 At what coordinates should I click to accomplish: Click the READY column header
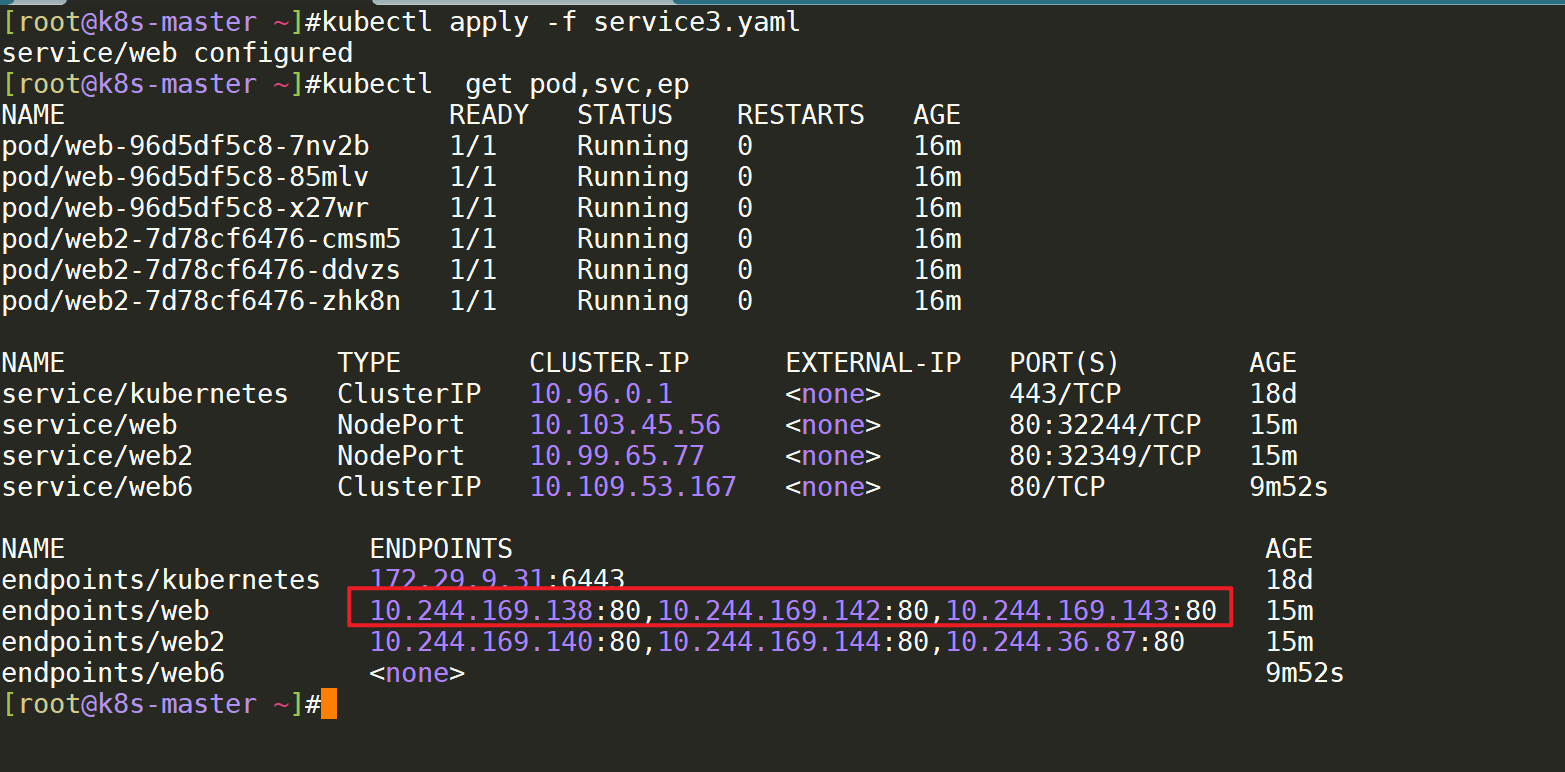(489, 115)
